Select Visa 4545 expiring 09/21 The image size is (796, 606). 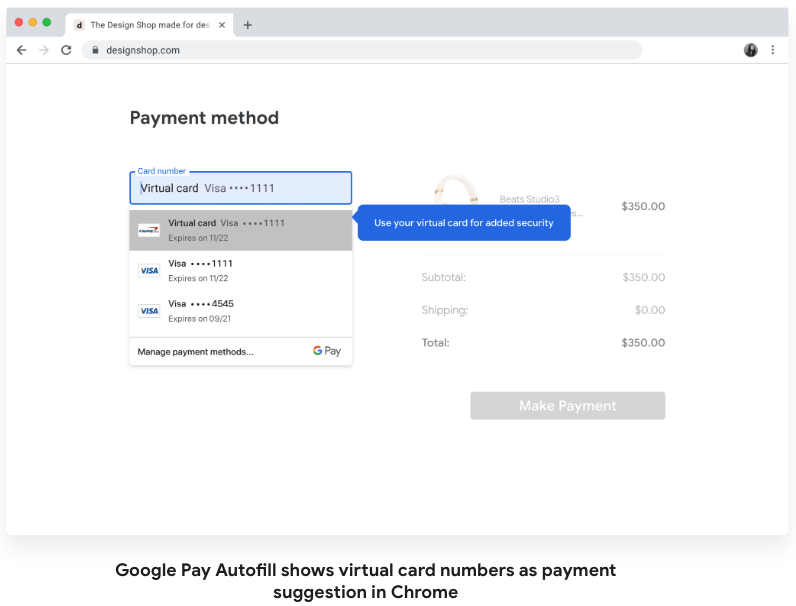click(240, 310)
